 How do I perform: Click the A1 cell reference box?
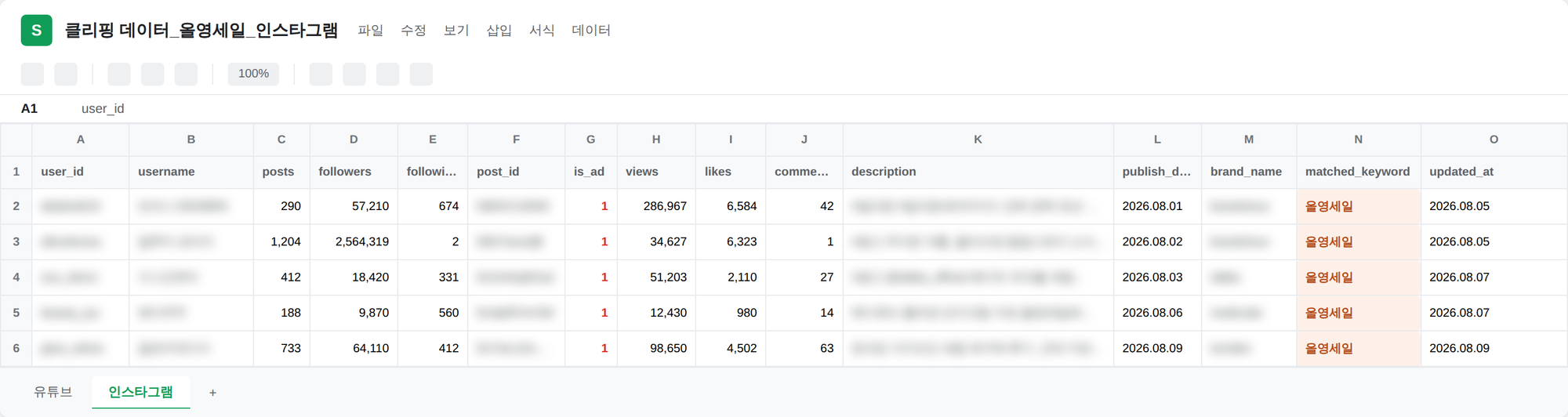[x=30, y=109]
